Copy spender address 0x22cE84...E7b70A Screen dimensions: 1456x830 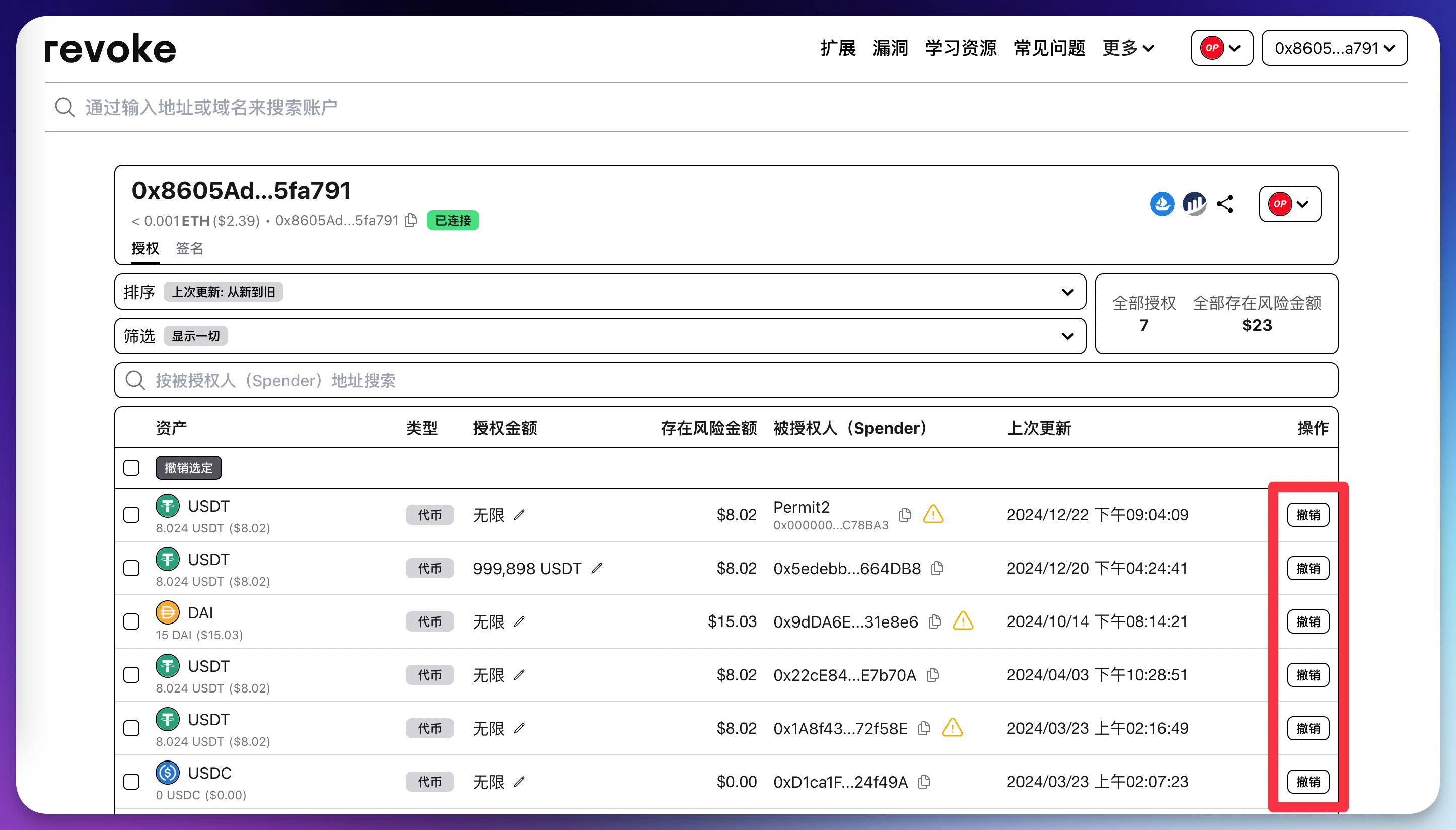(933, 675)
